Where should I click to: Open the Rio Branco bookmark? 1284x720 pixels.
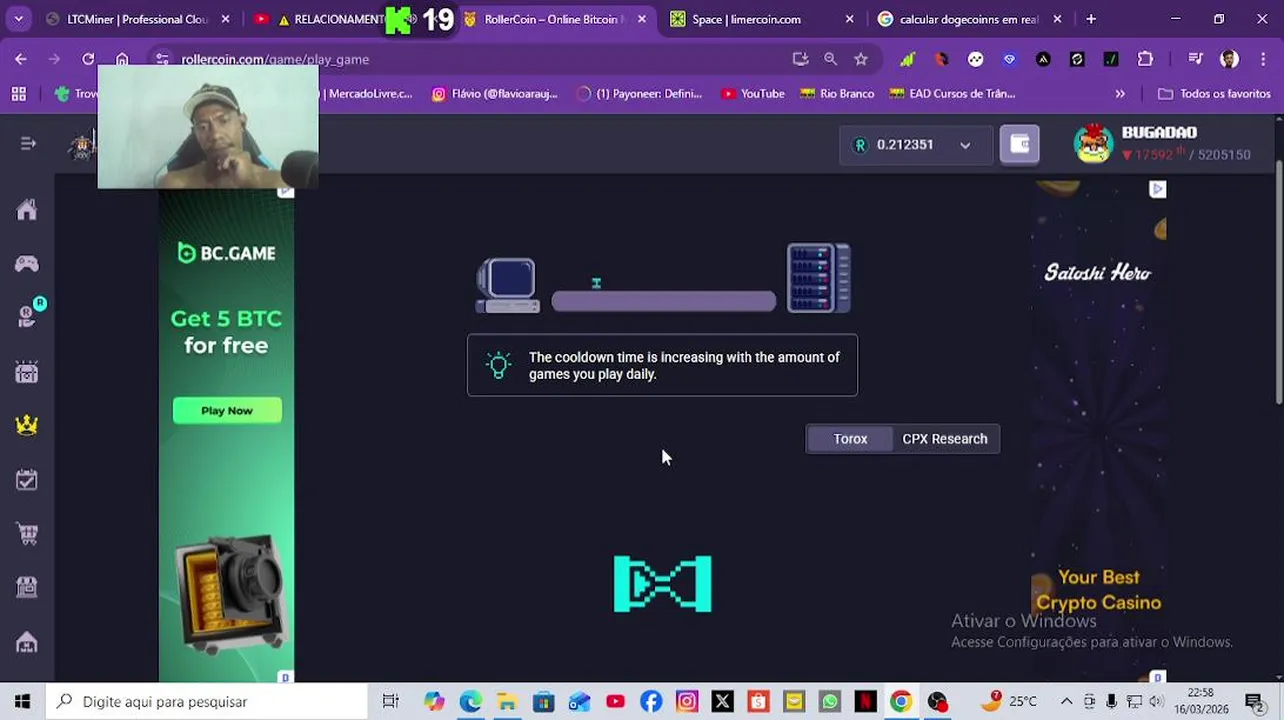click(x=837, y=93)
